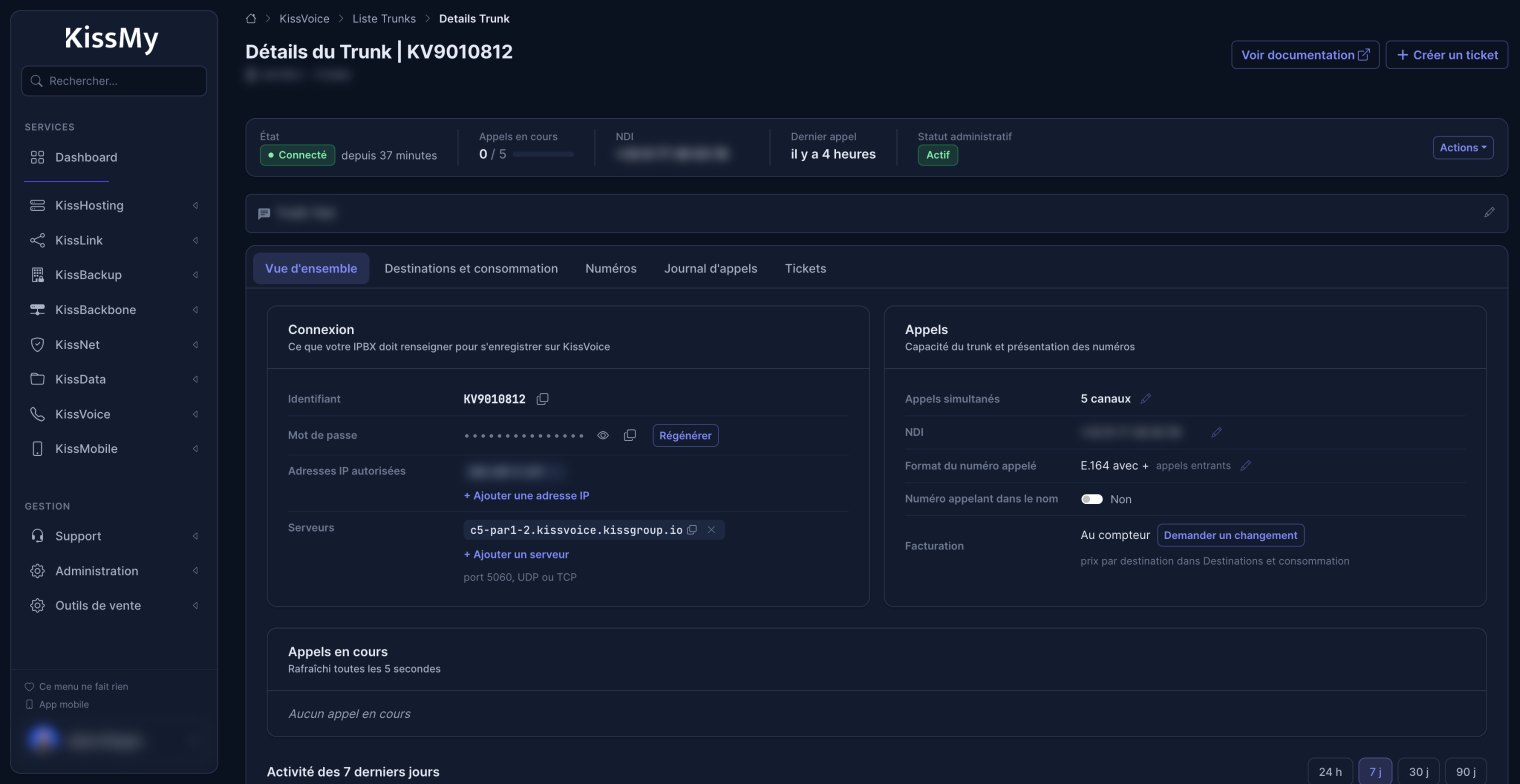Click Demander un changement button
The image size is (1520, 784).
tap(1231, 536)
